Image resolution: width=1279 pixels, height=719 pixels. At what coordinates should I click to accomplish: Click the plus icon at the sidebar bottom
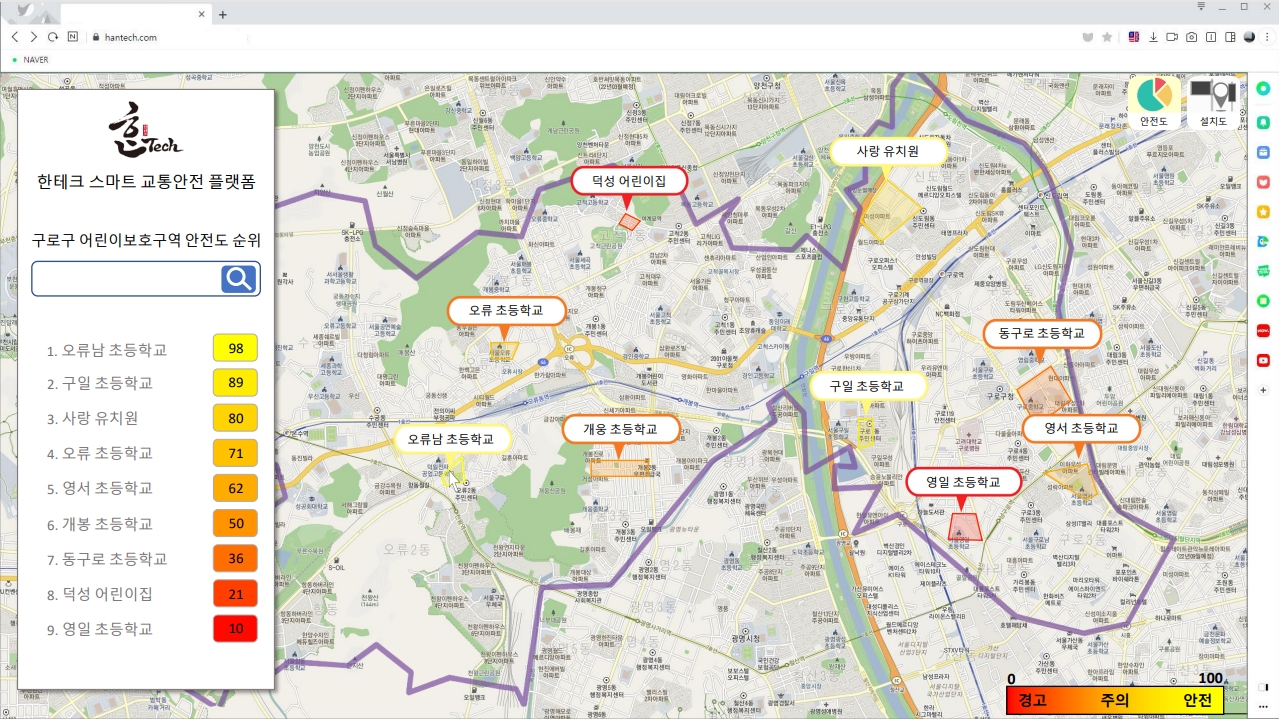point(1263,390)
